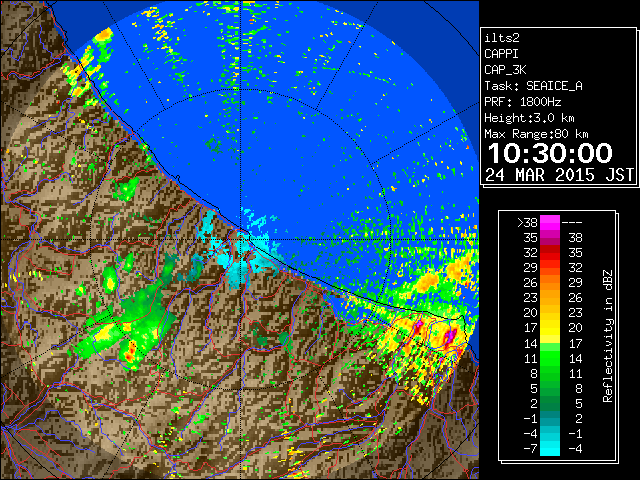Click the '---' legend label
This screenshot has height=480, width=640.
coord(572,223)
